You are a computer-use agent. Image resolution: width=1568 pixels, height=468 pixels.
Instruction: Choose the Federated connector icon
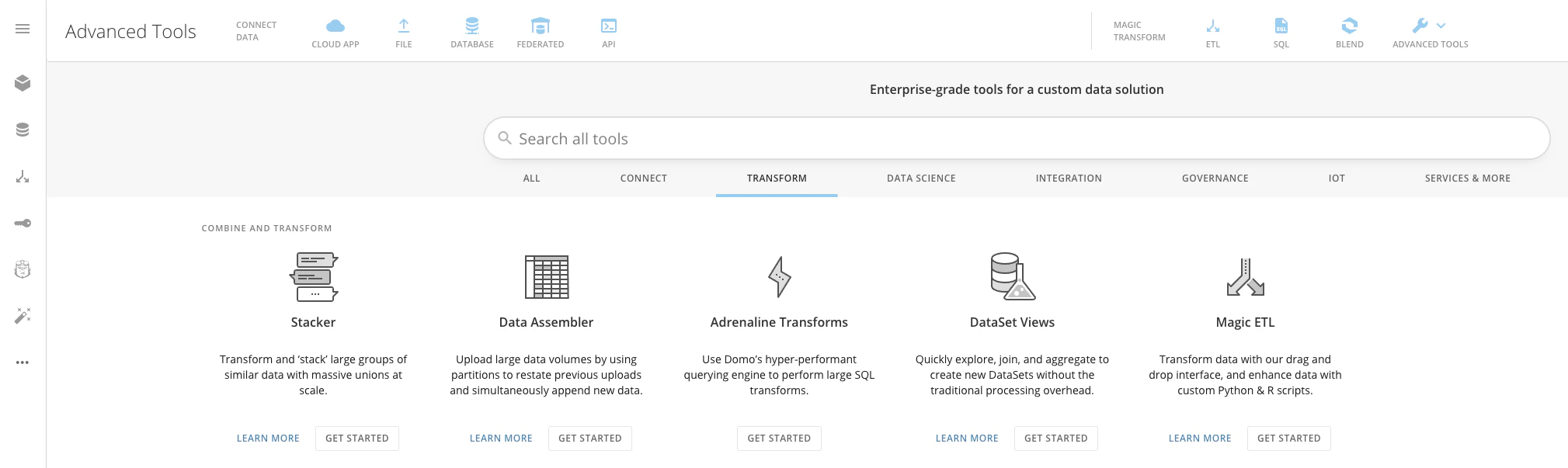(541, 26)
